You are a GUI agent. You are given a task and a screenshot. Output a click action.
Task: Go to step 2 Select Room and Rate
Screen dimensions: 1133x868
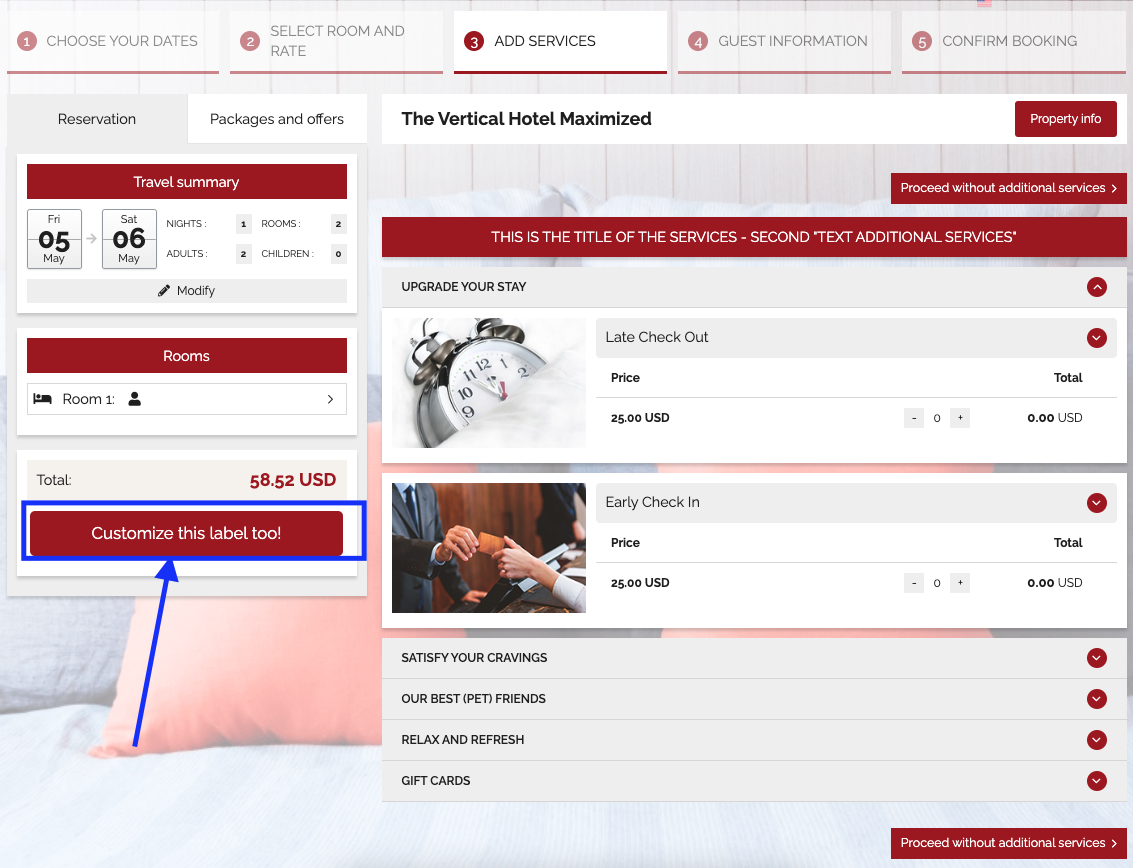[336, 41]
